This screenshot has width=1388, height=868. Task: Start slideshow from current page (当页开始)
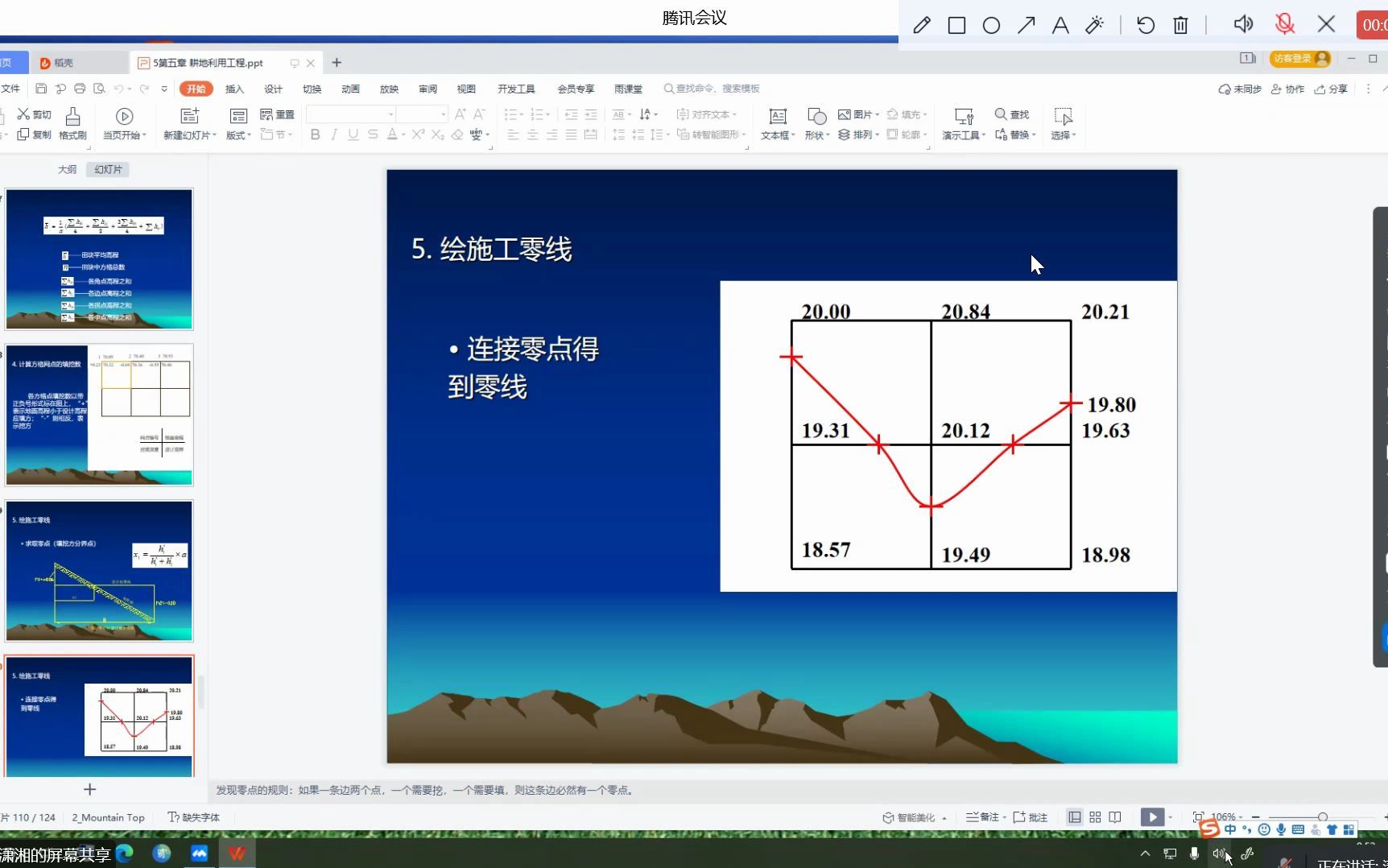[124, 124]
